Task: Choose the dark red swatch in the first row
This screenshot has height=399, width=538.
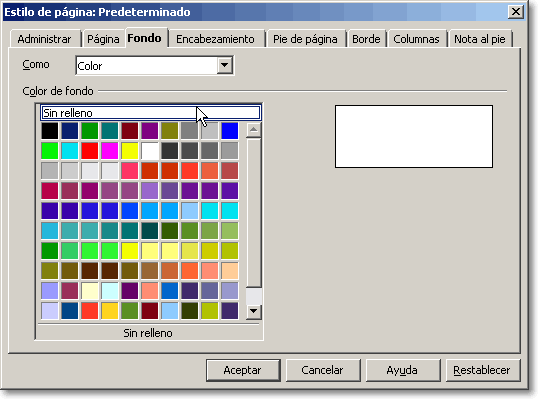Action: click(130, 131)
